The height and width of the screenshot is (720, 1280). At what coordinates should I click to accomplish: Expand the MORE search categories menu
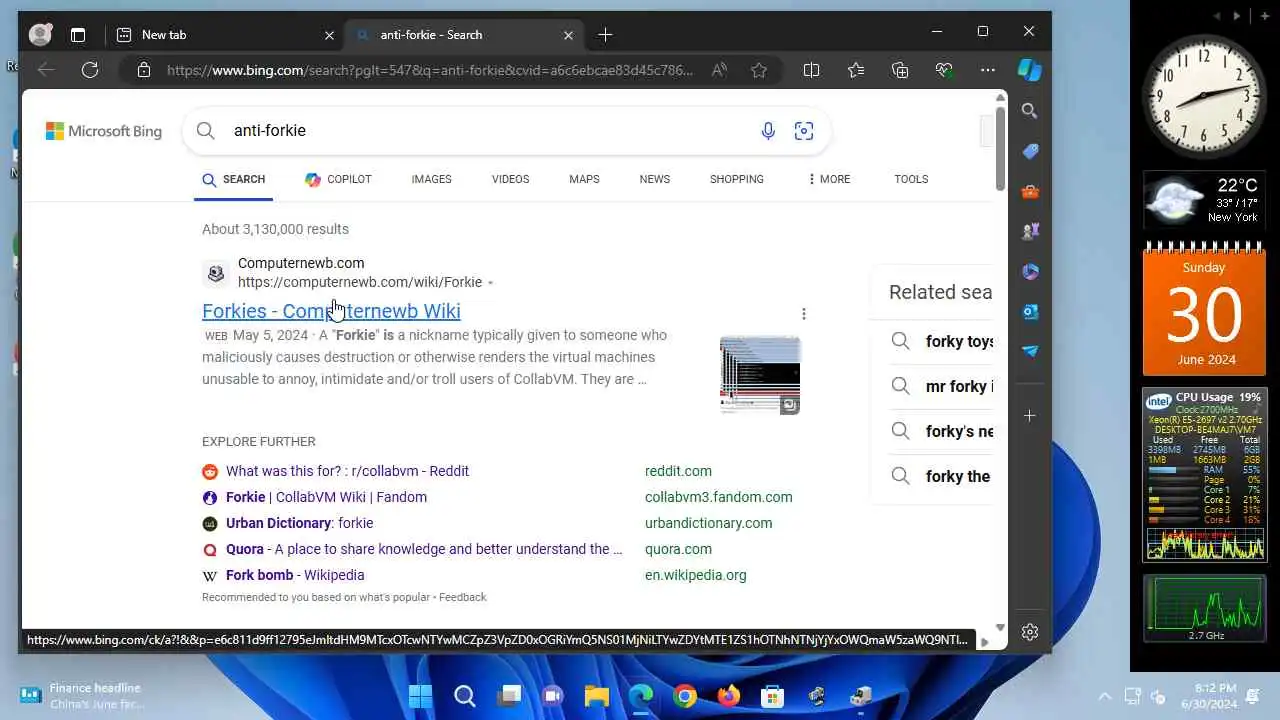(x=829, y=179)
